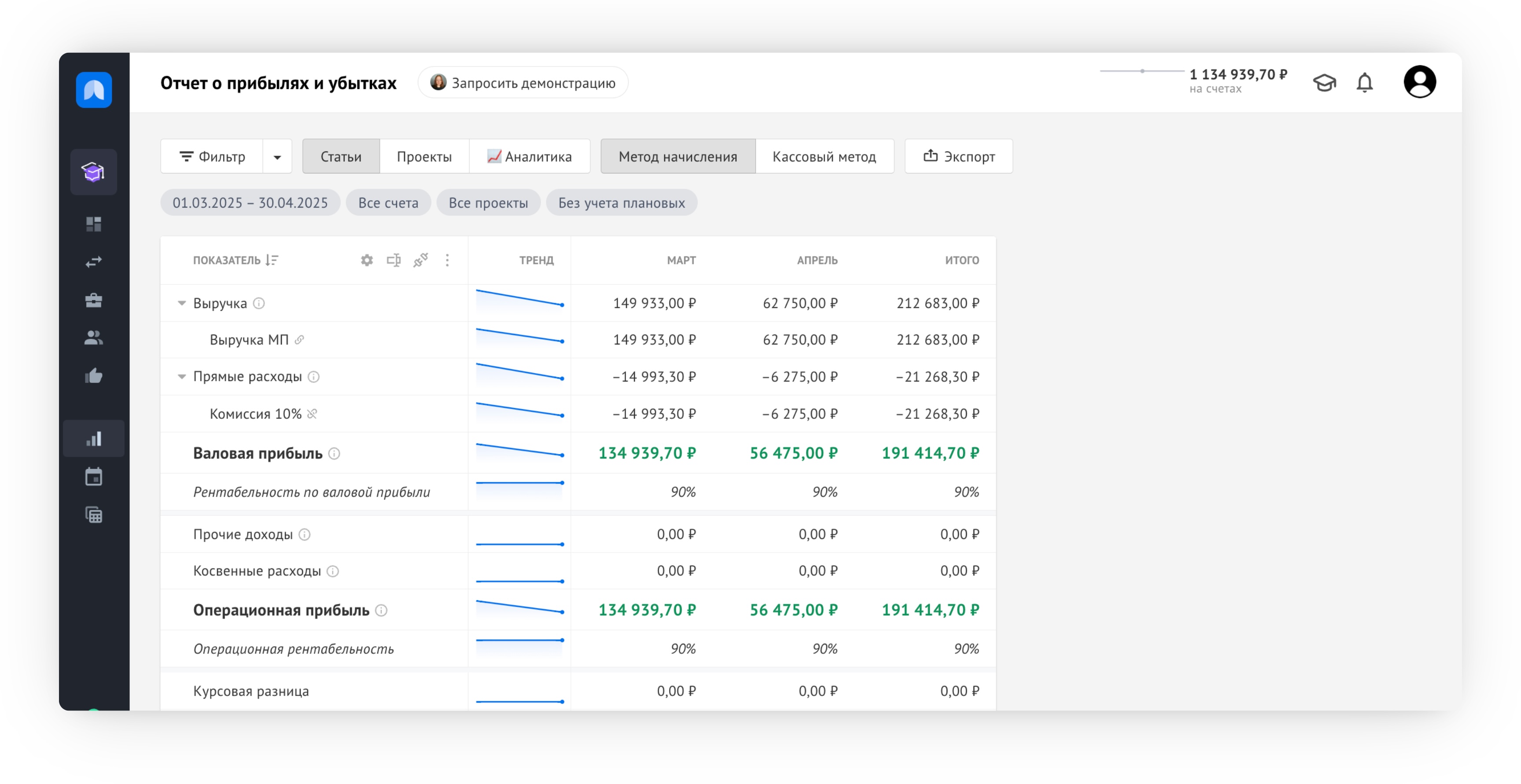Click the blue app logo in sidebar
Viewport: 1521px width, 784px height.
(x=94, y=90)
